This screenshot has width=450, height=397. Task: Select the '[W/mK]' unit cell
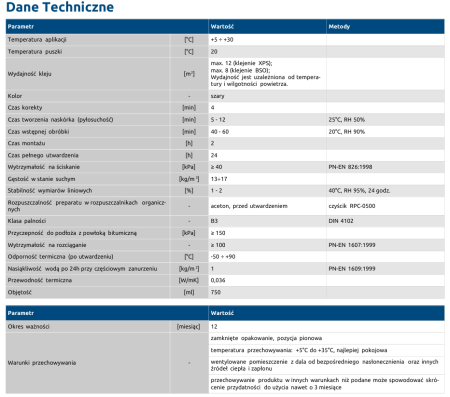[x=189, y=280]
